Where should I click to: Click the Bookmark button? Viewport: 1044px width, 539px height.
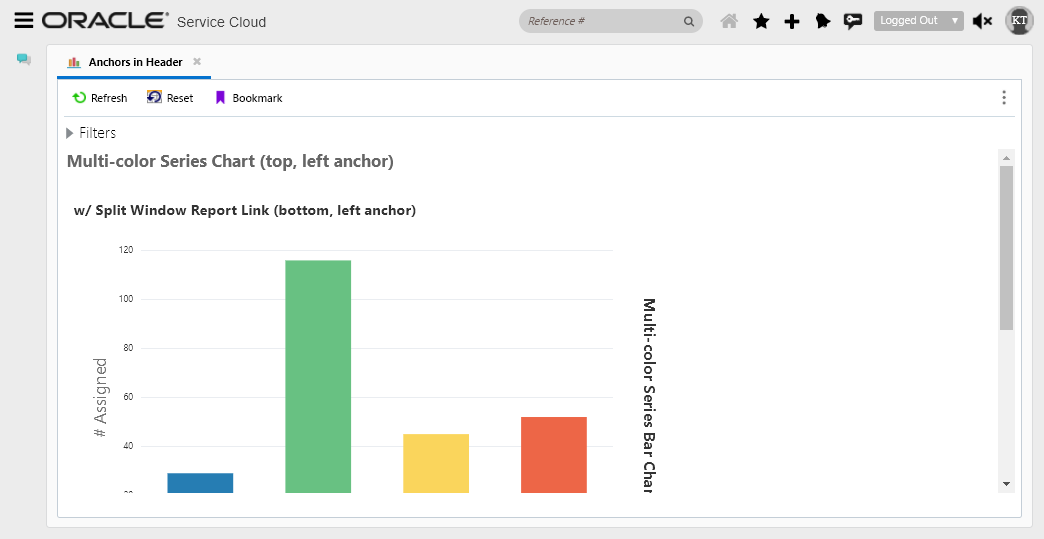click(249, 98)
